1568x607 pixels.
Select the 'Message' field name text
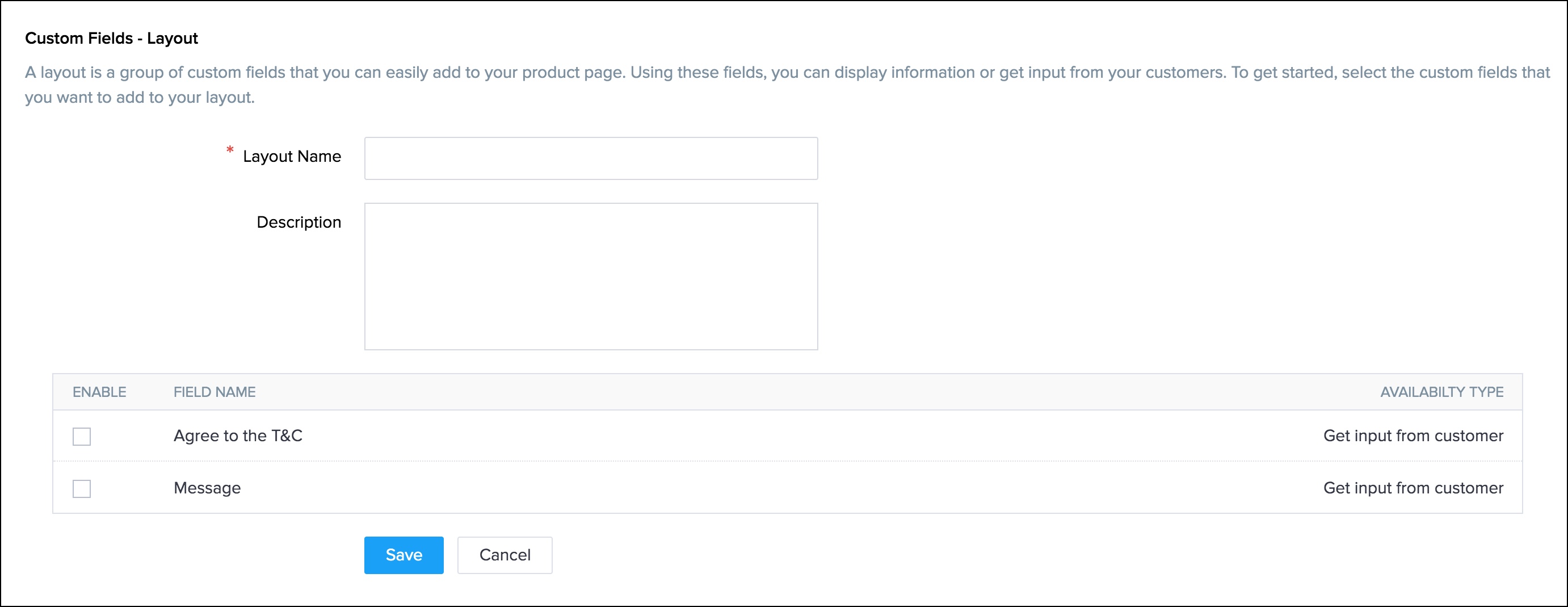coord(207,488)
